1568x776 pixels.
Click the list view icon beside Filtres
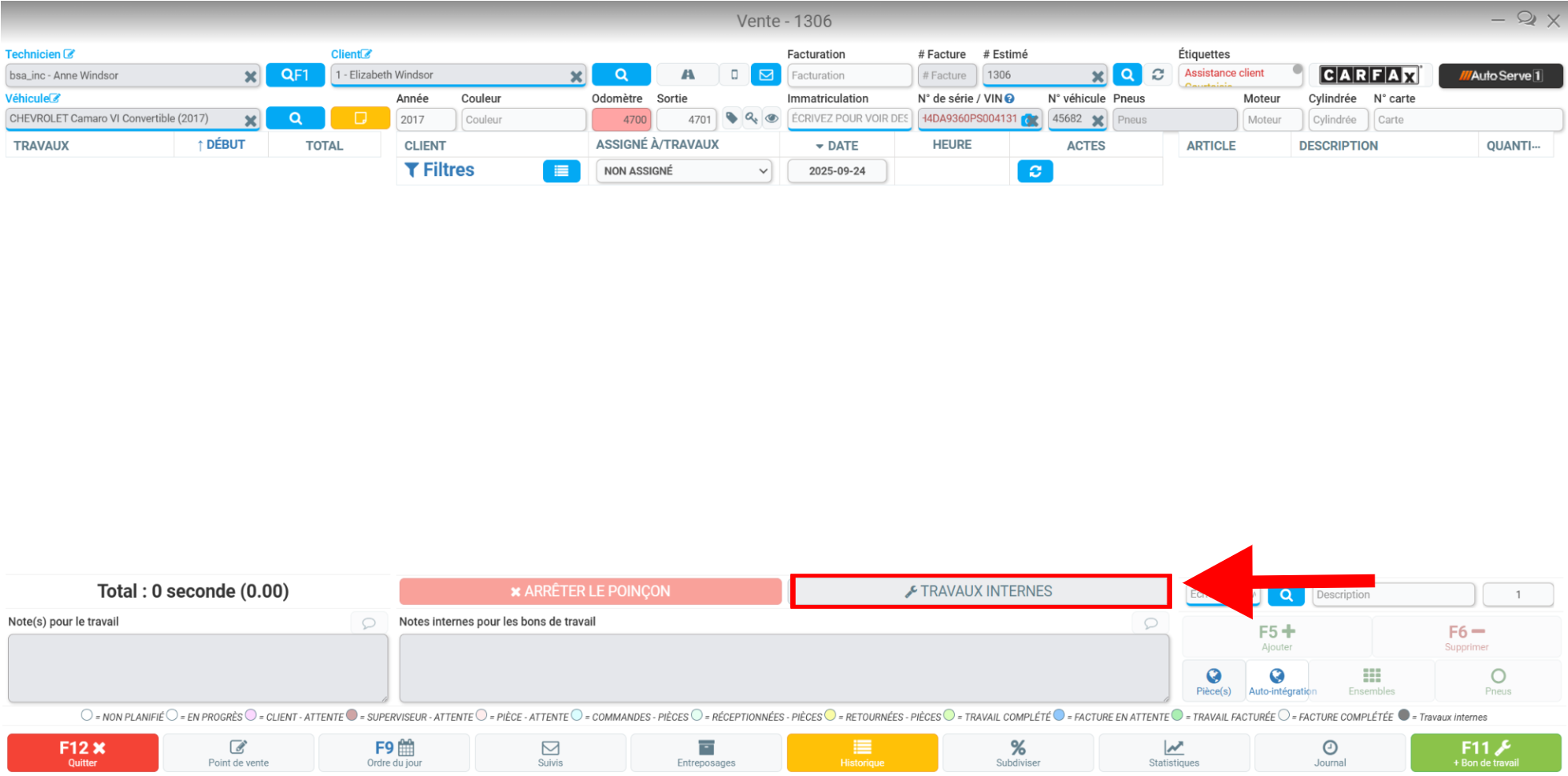pyautogui.click(x=561, y=170)
